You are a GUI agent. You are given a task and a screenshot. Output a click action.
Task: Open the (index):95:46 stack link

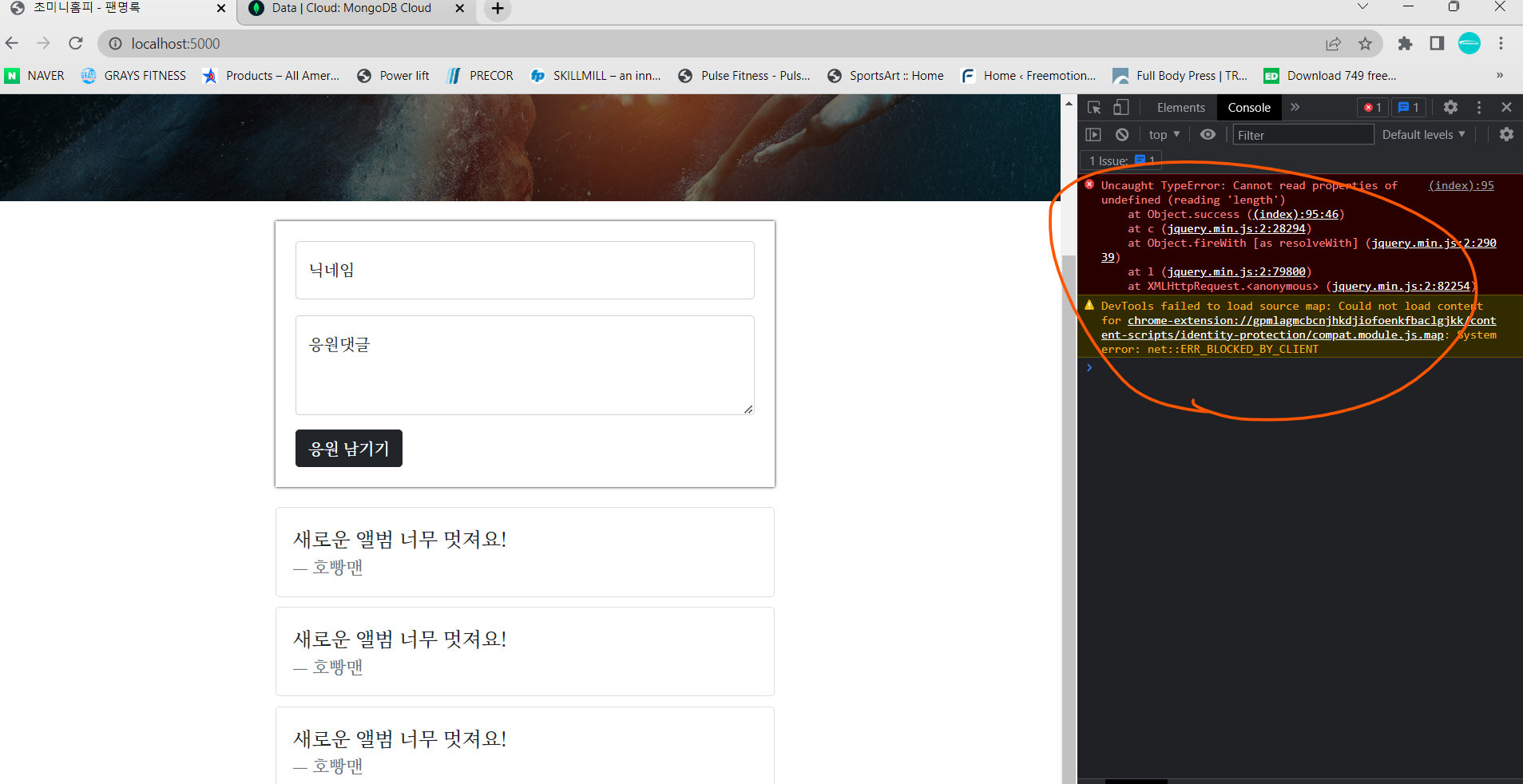tap(1295, 214)
